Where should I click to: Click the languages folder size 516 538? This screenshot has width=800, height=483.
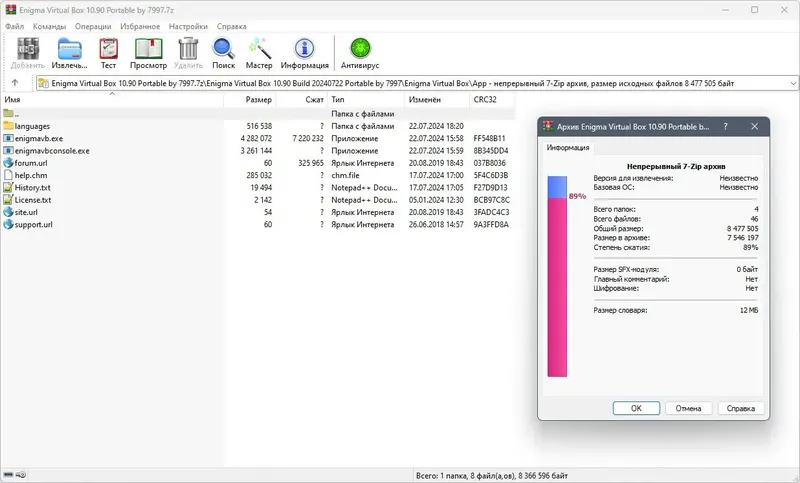259,125
